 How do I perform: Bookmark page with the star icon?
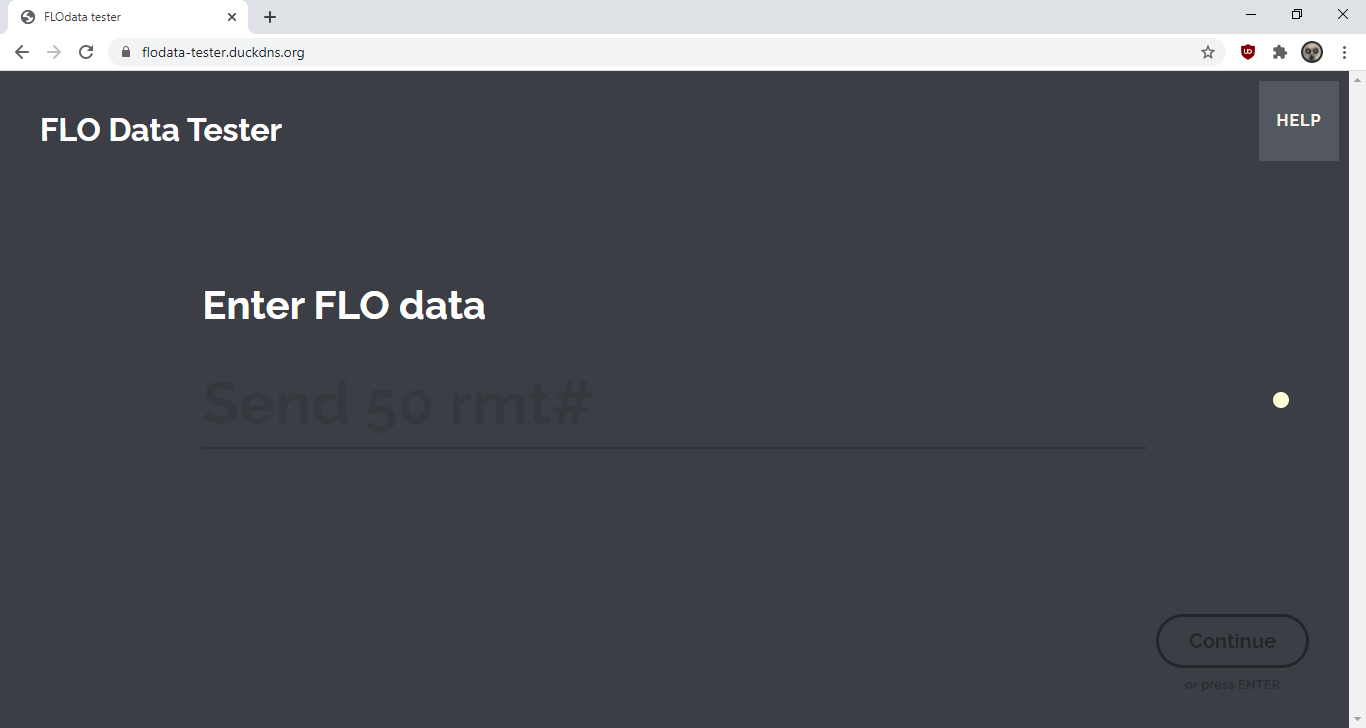click(1208, 52)
